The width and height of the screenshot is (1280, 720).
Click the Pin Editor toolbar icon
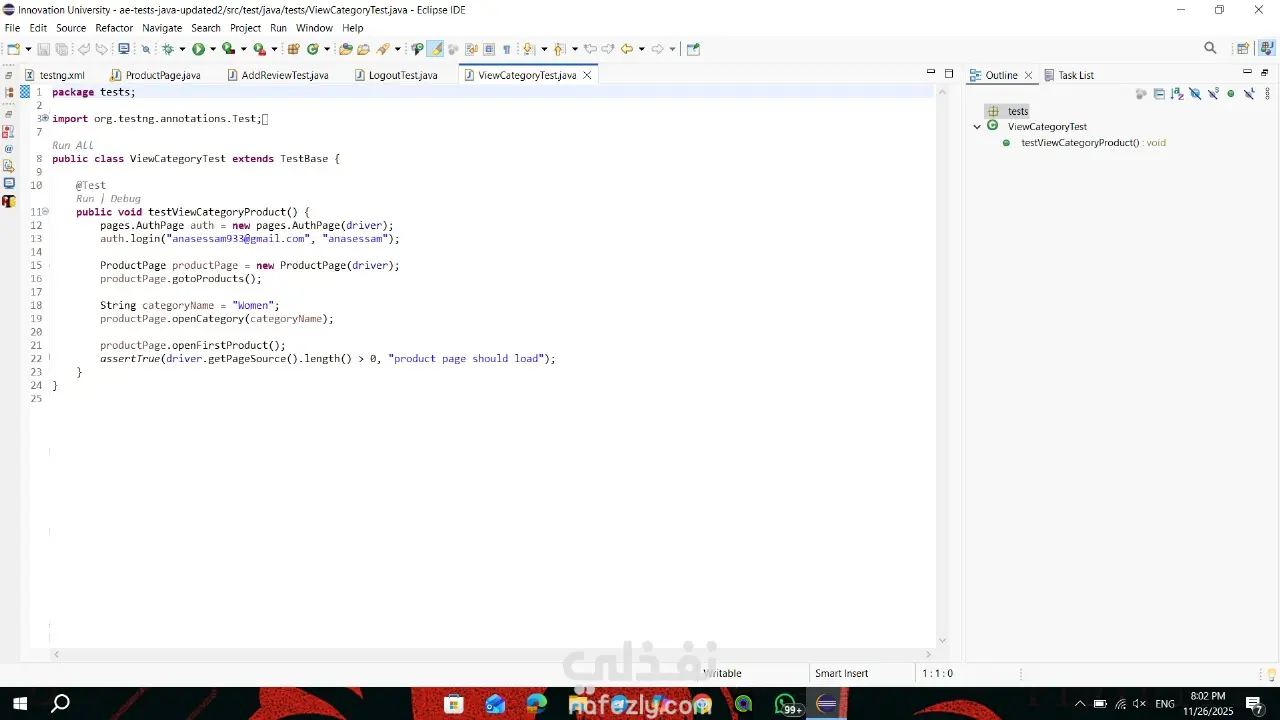point(693,49)
